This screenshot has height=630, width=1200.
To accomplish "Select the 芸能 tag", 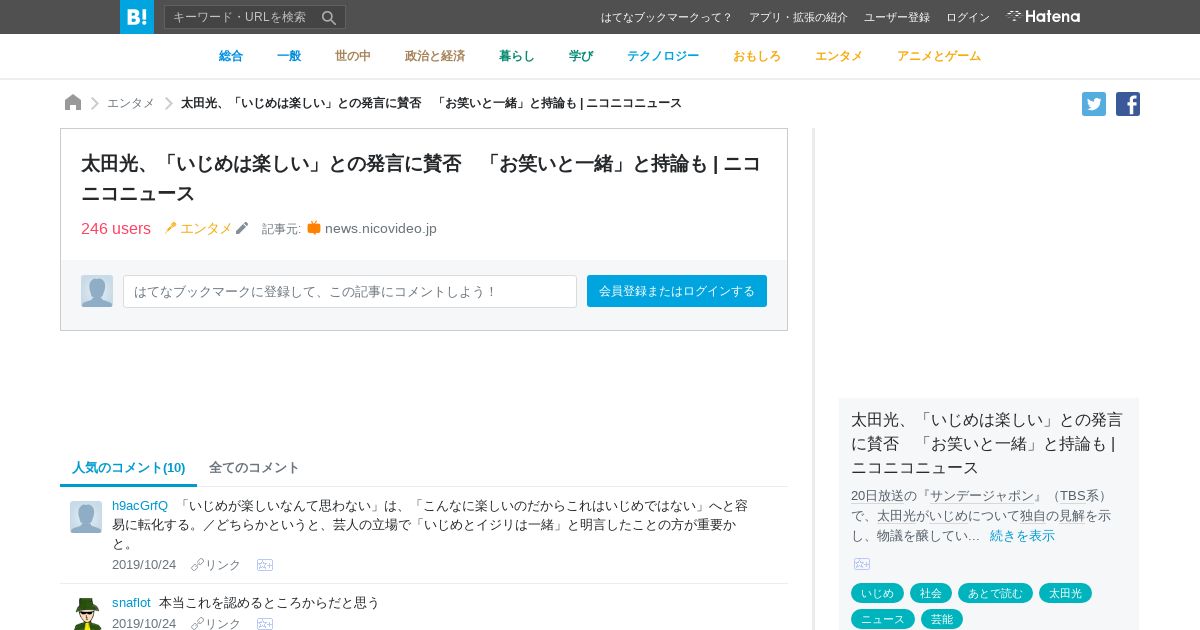I will [x=942, y=619].
